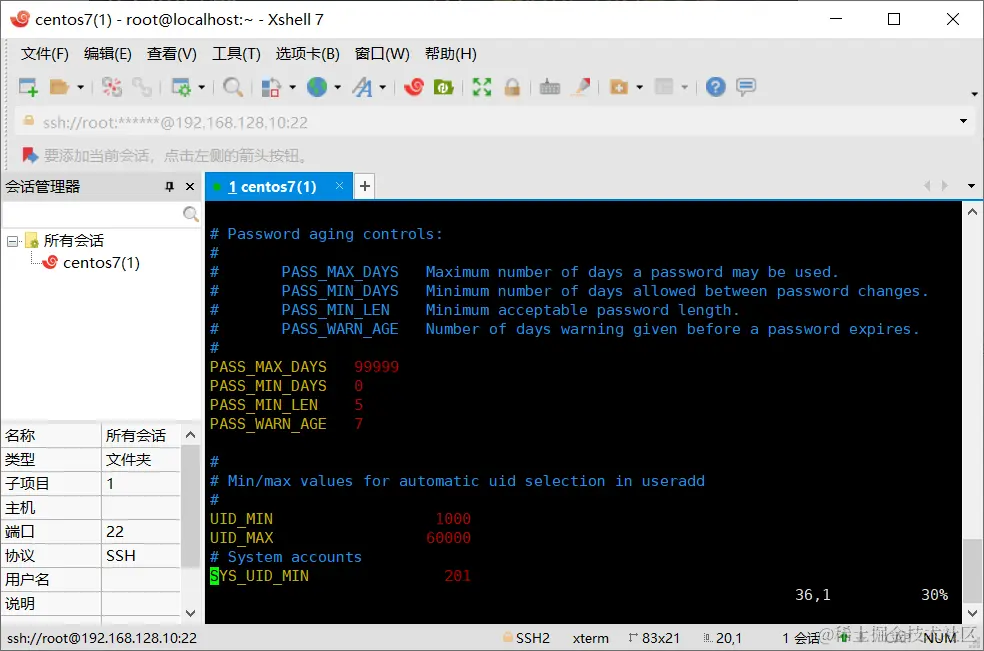Open the chat feedback bubble icon
Screen dimensions: 984x651
click(746, 87)
